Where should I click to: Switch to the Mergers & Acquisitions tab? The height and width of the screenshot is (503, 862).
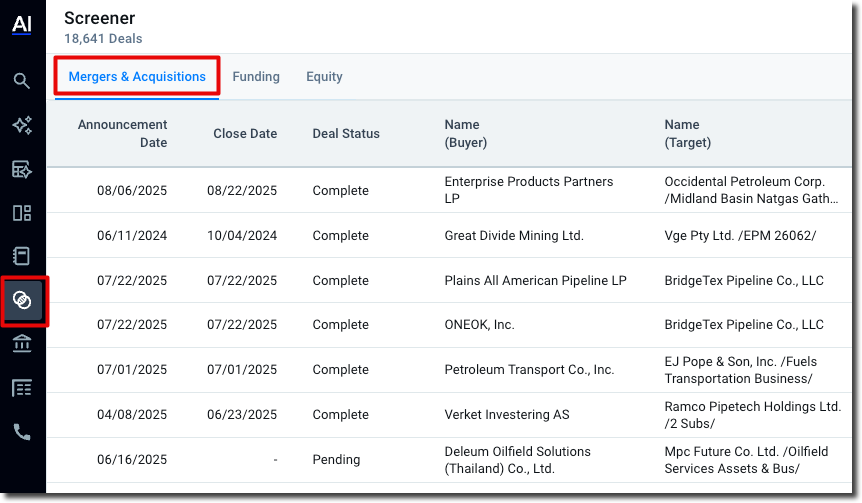tap(137, 77)
